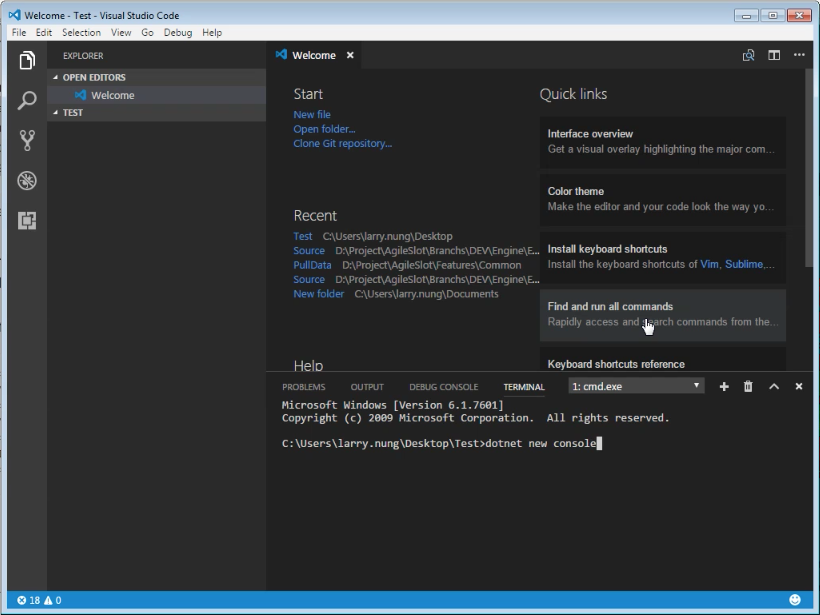820x615 pixels.
Task: Open recent Source link below PullData
Action: (309, 279)
